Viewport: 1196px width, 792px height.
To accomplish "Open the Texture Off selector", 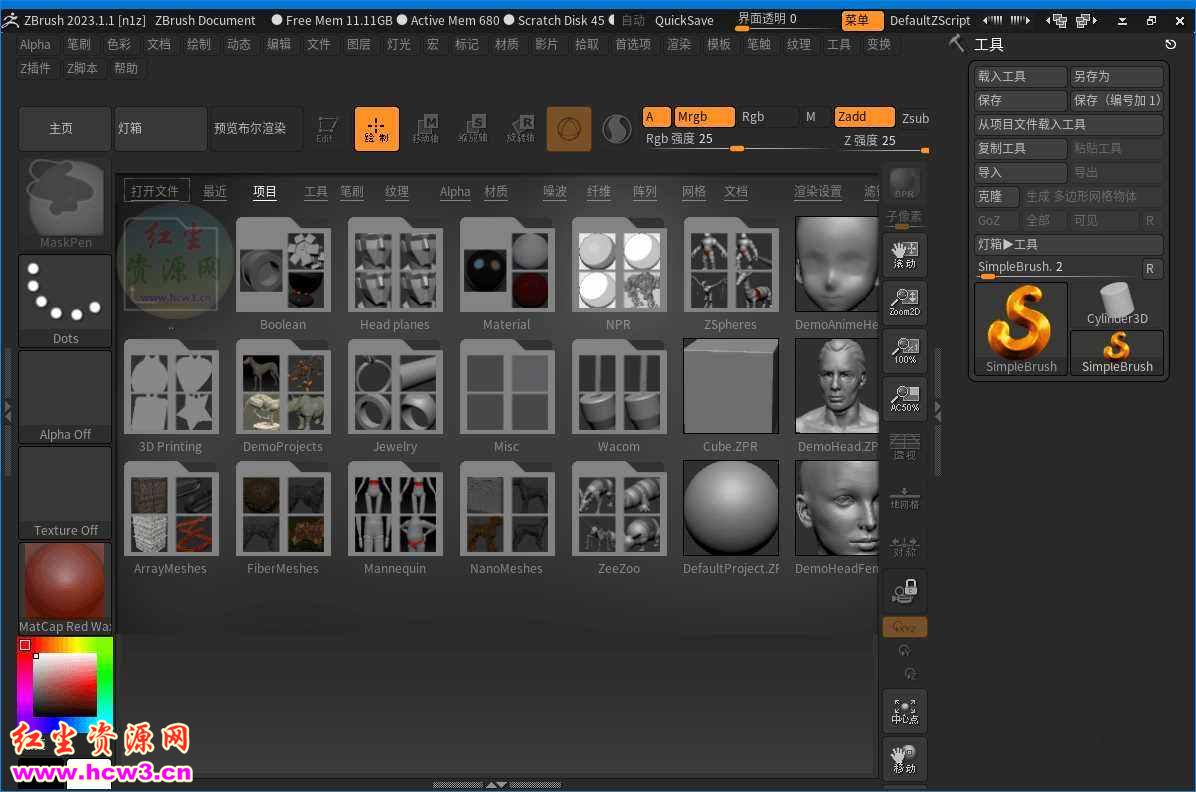I will click(x=65, y=493).
